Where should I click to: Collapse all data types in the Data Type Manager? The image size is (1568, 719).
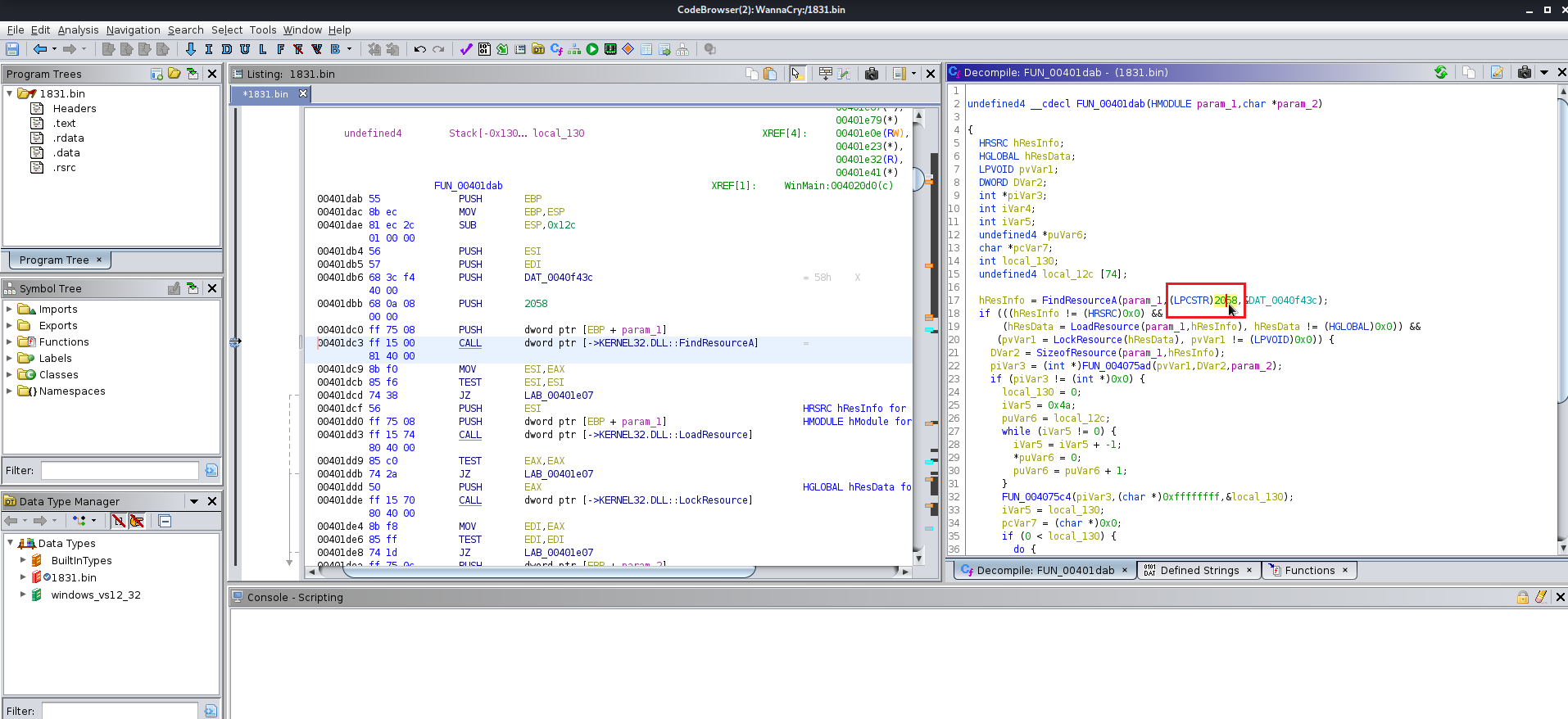165,521
